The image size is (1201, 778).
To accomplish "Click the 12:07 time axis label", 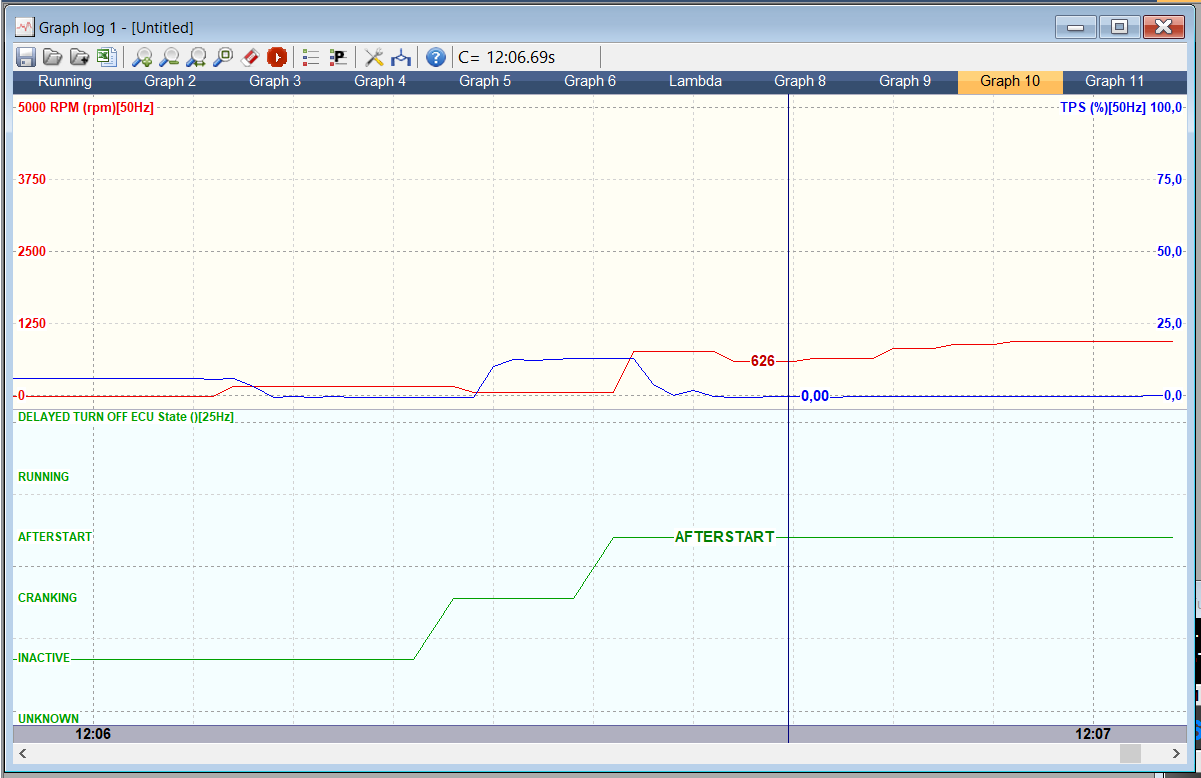I will point(1093,734).
